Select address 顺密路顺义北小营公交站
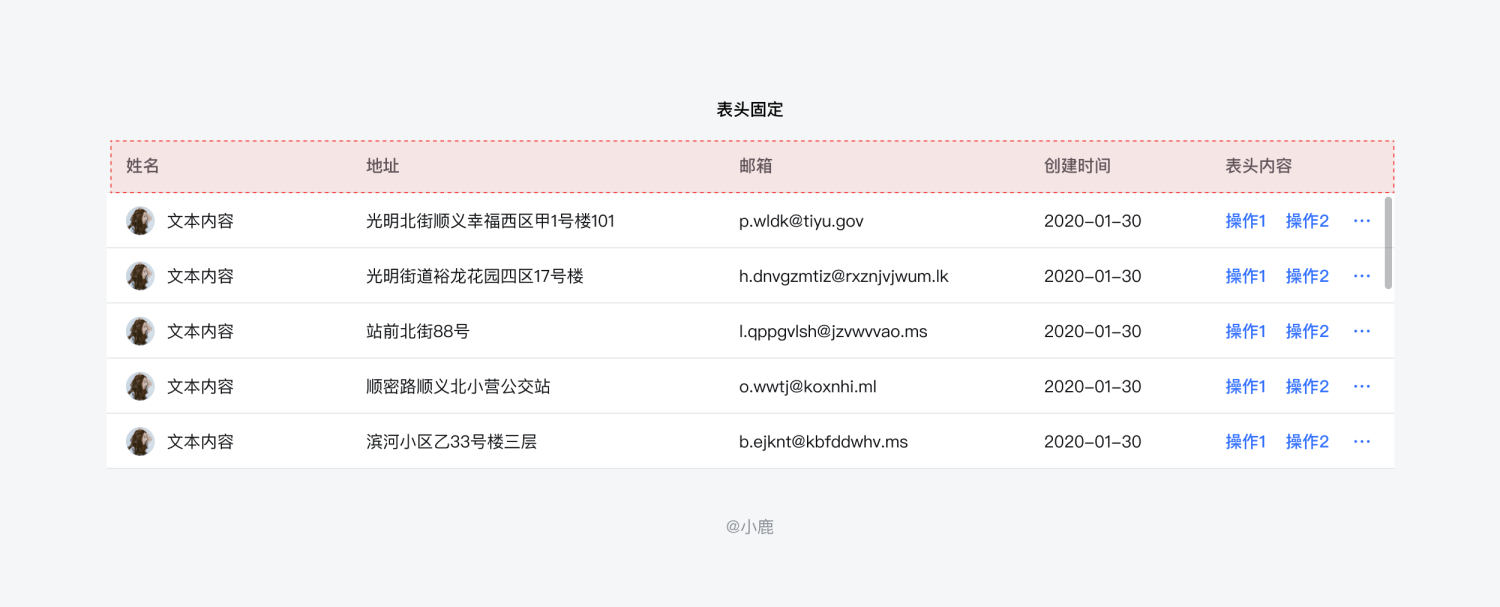 458,386
